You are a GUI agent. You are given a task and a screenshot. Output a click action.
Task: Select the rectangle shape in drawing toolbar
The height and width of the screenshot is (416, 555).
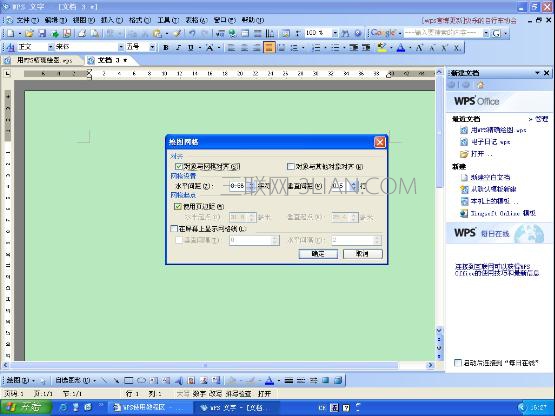[128, 381]
